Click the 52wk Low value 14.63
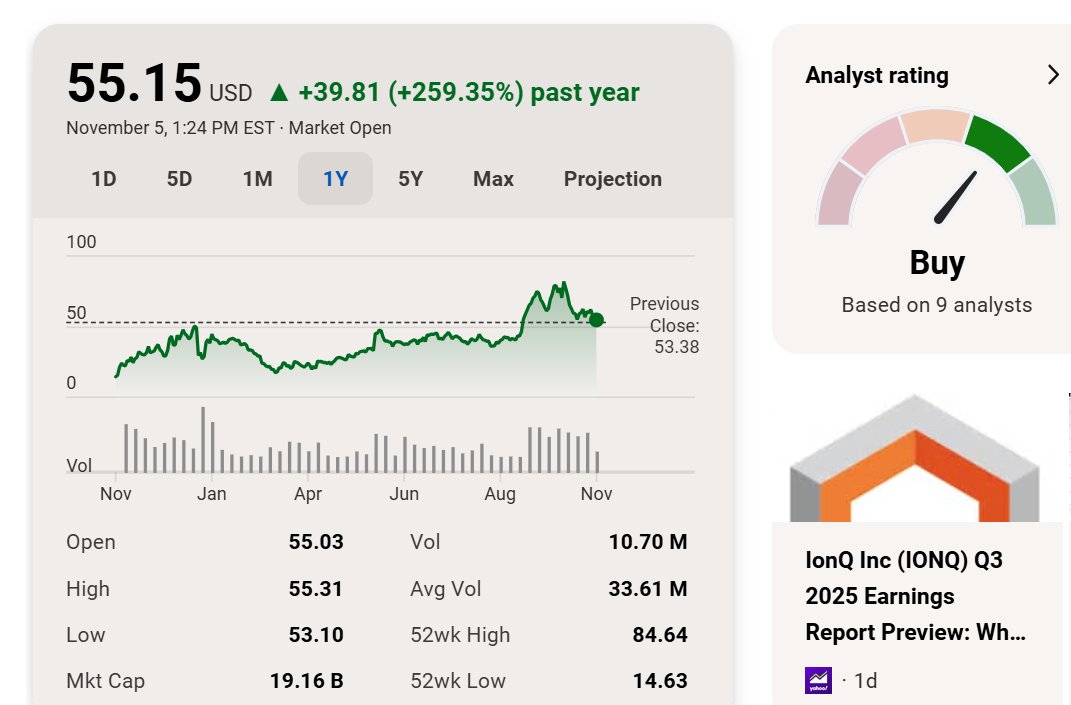 (660, 680)
